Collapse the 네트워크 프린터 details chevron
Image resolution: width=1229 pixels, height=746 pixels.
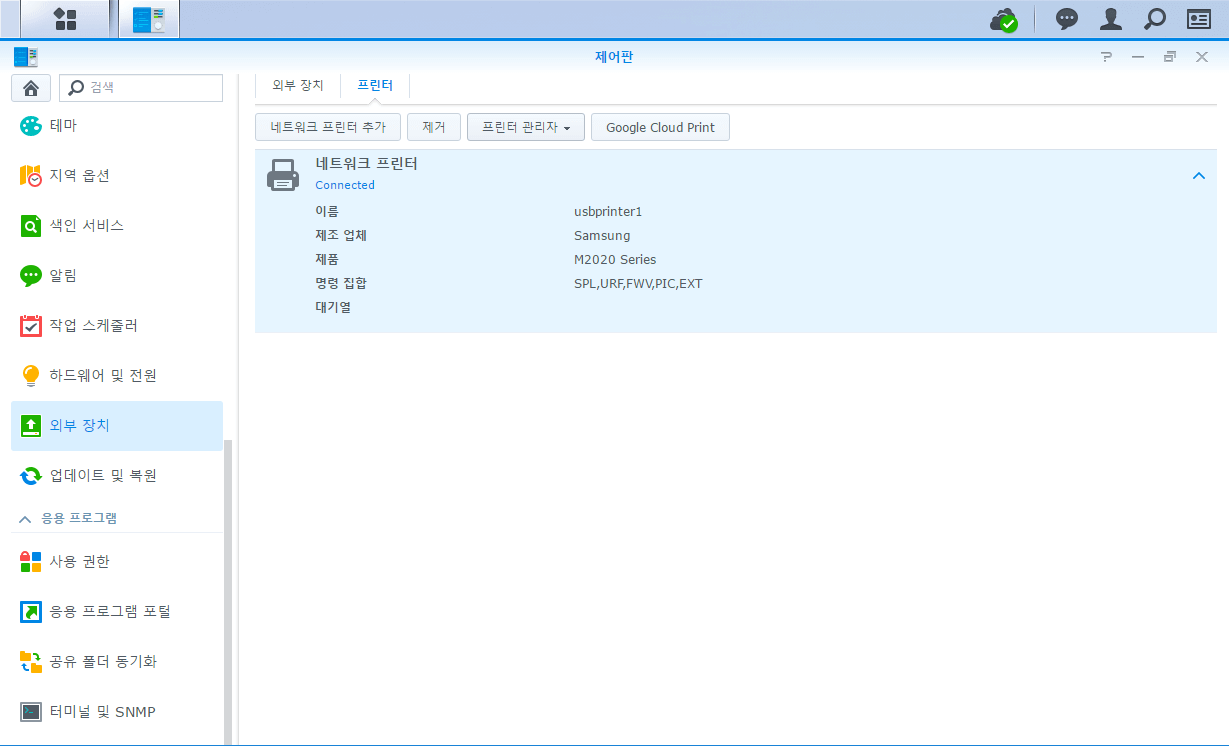click(x=1199, y=176)
